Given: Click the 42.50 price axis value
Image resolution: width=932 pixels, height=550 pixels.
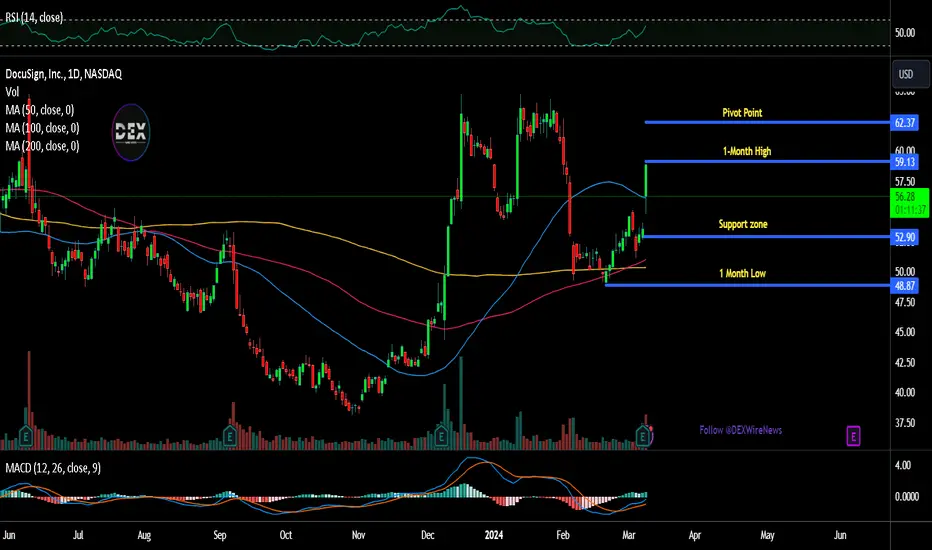Looking at the screenshot, I should pyautogui.click(x=905, y=362).
